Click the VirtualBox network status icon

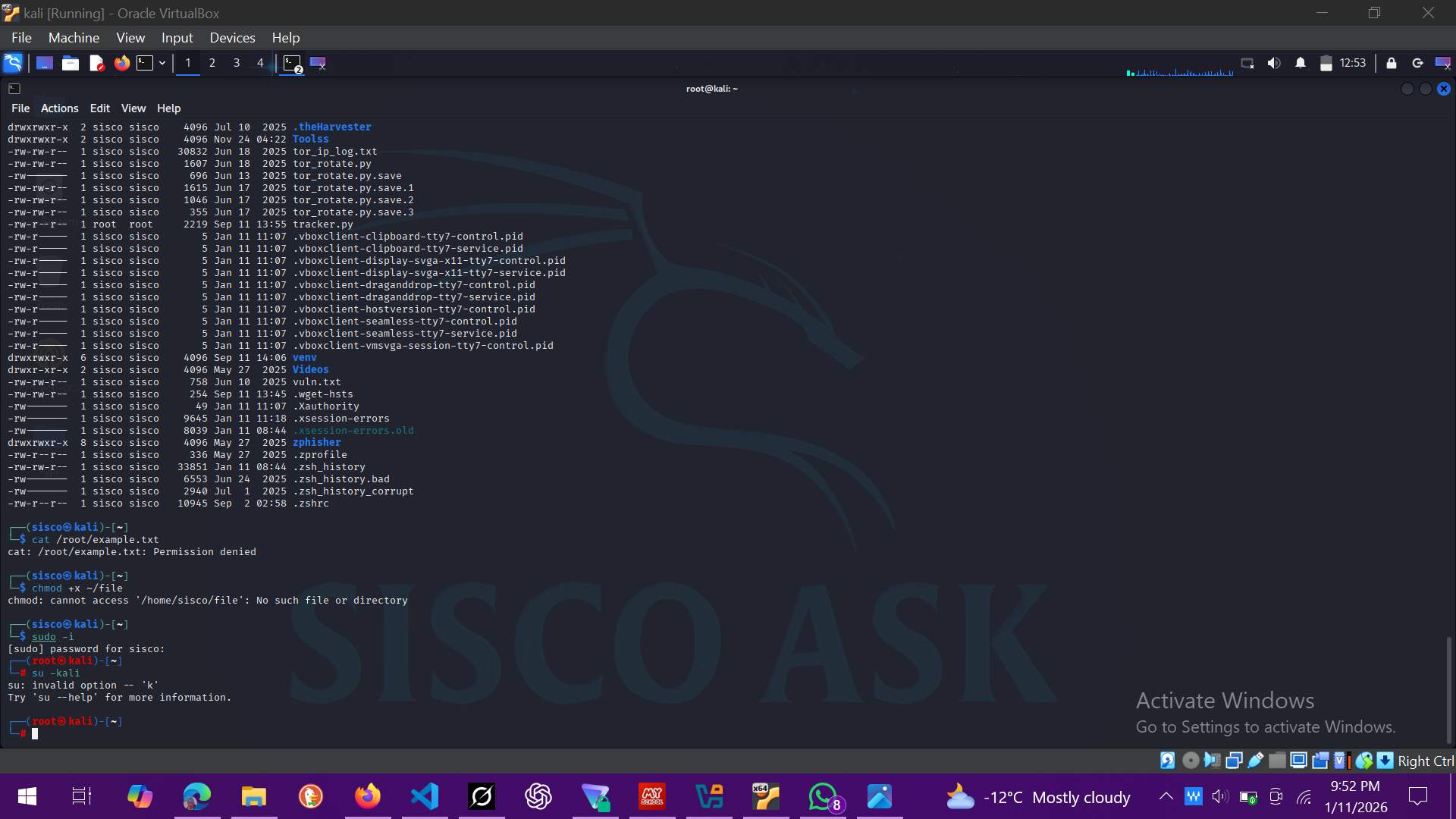click(1234, 761)
